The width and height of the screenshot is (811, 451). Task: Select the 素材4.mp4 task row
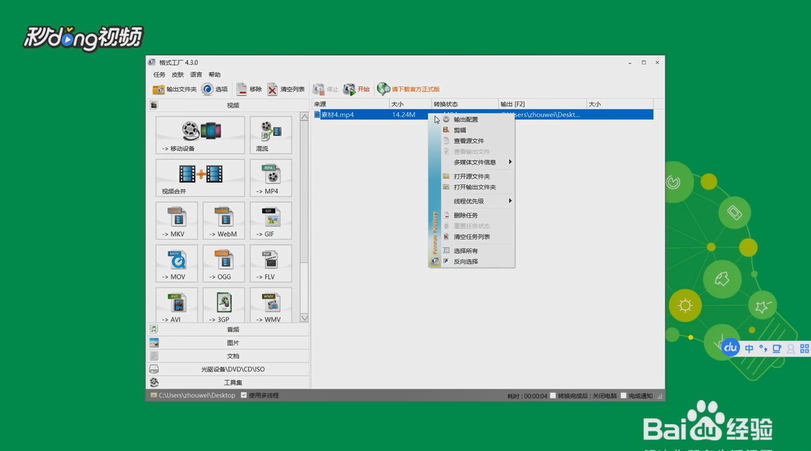(x=483, y=114)
